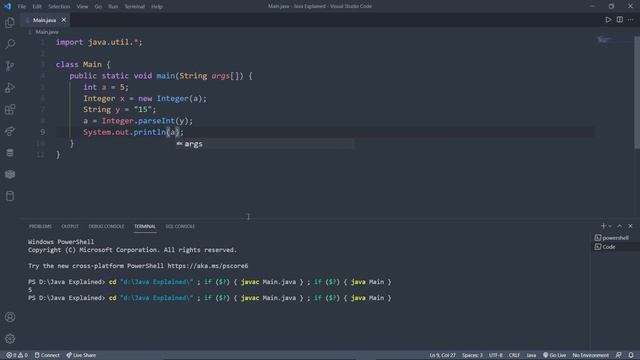The width and height of the screenshot is (640, 360).
Task: Open the Live Share view icon
Action: (10, 131)
